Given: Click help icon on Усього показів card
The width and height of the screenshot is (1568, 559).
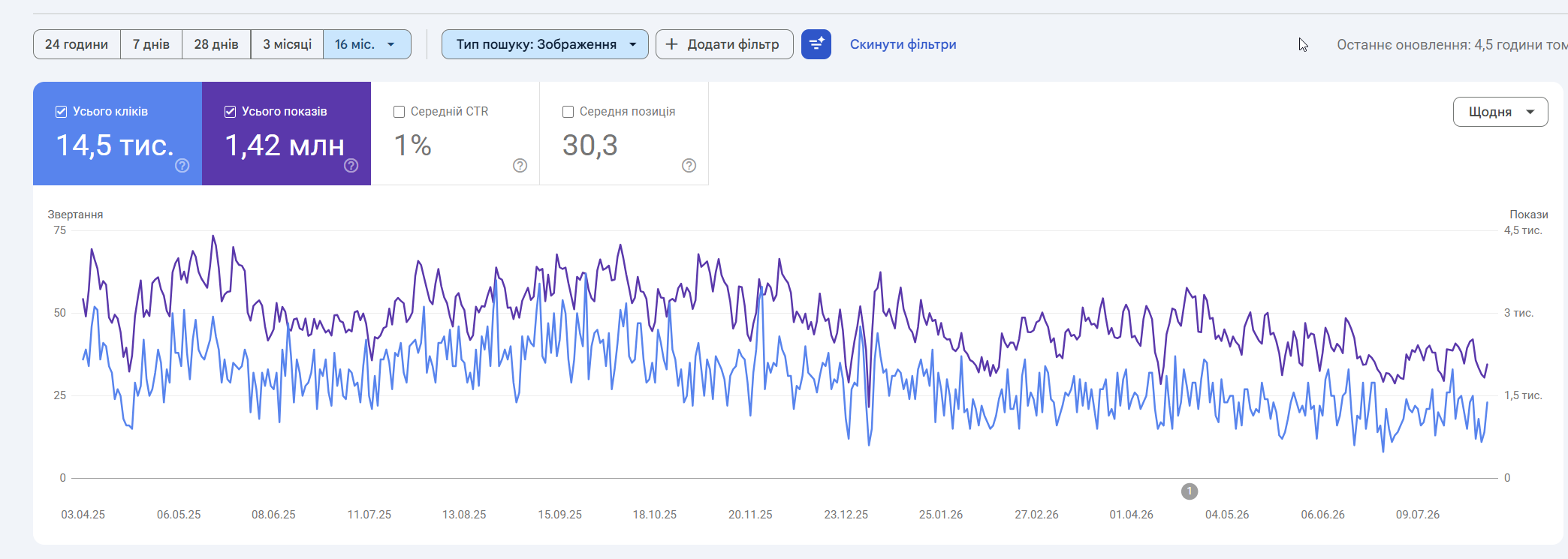Looking at the screenshot, I should pos(351,166).
